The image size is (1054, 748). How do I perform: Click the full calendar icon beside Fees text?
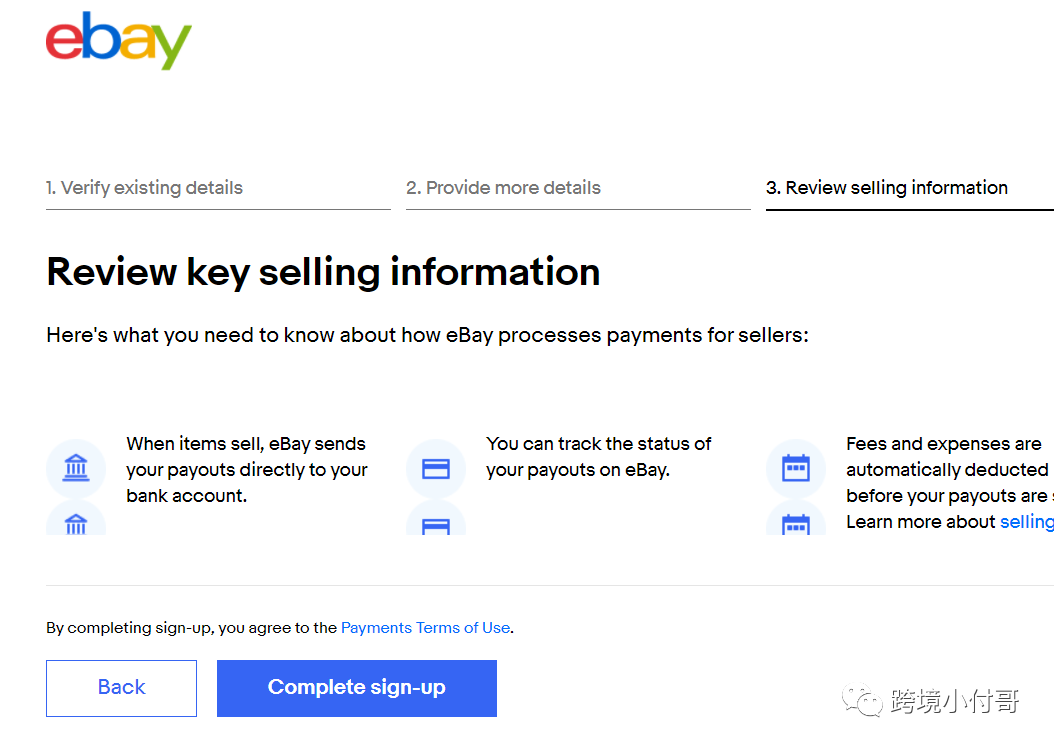[x=796, y=468]
